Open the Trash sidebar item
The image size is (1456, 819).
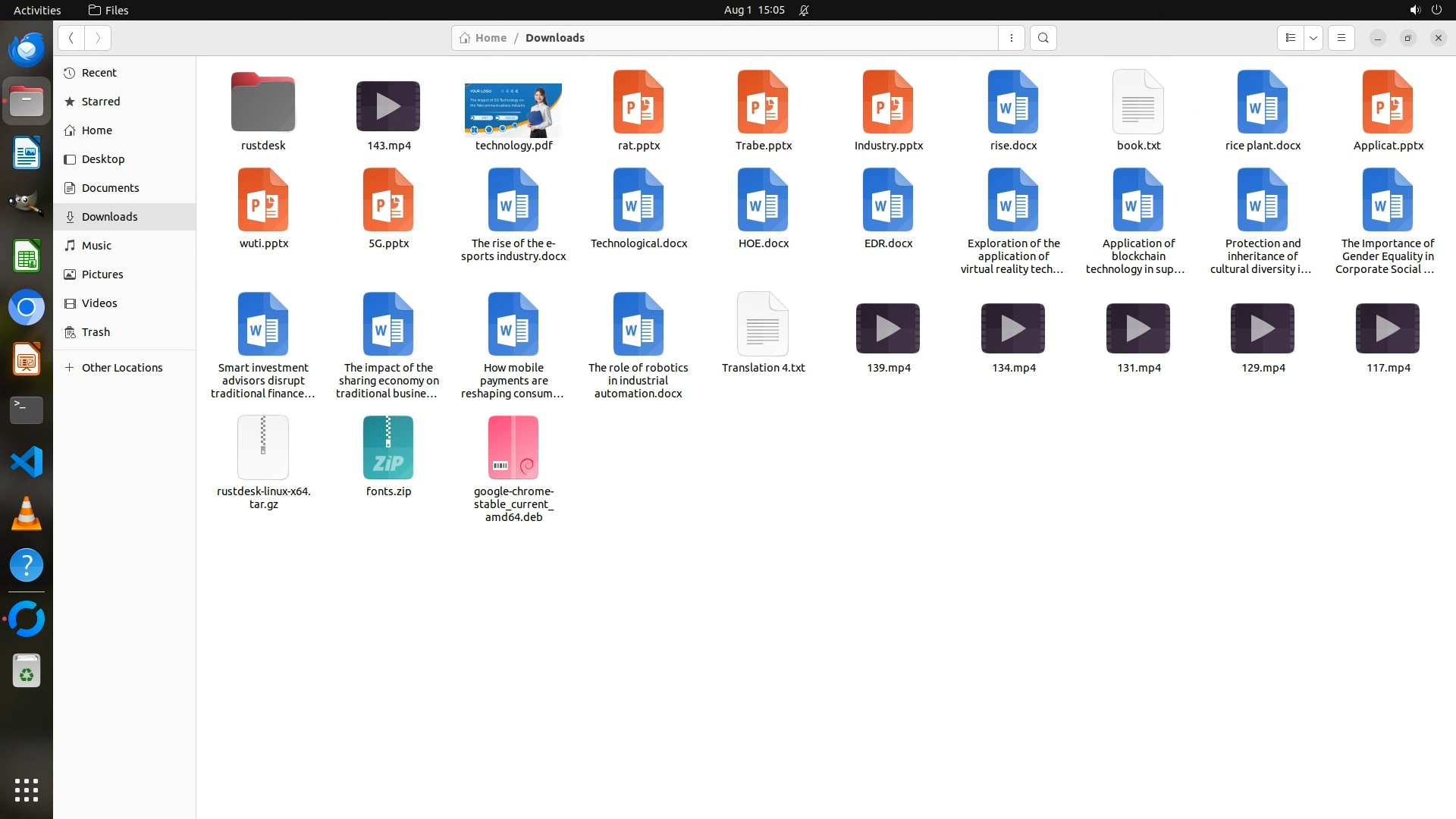click(96, 332)
